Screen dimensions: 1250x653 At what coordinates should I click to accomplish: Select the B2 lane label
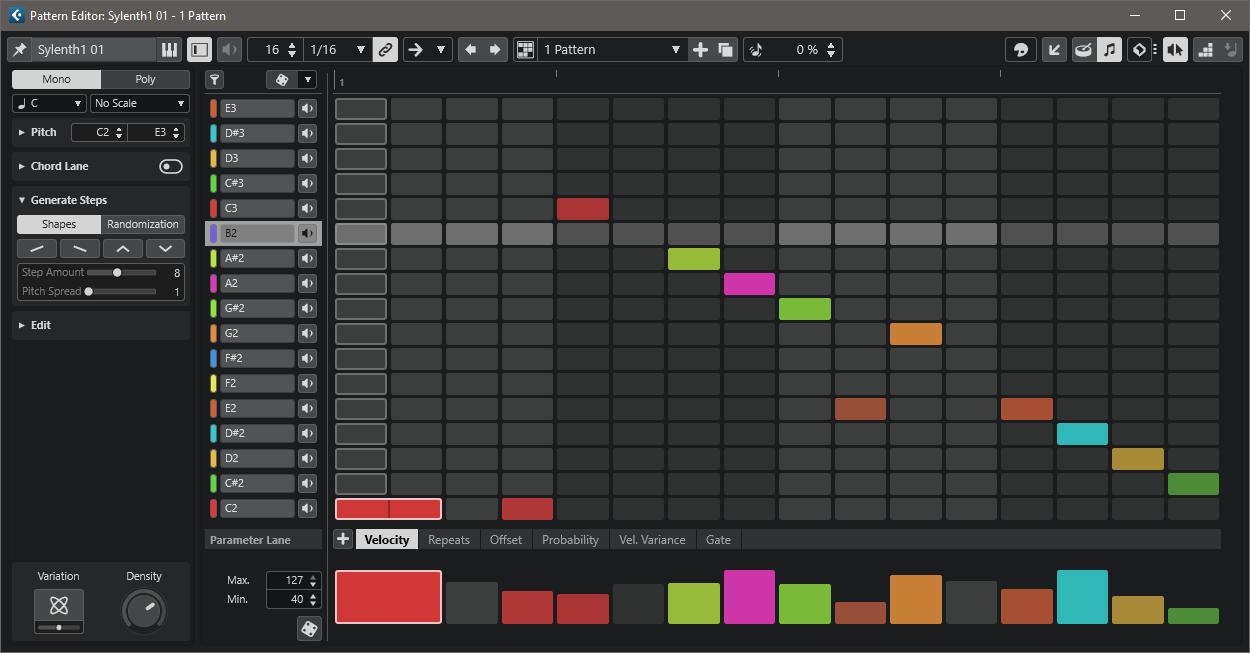coord(256,234)
